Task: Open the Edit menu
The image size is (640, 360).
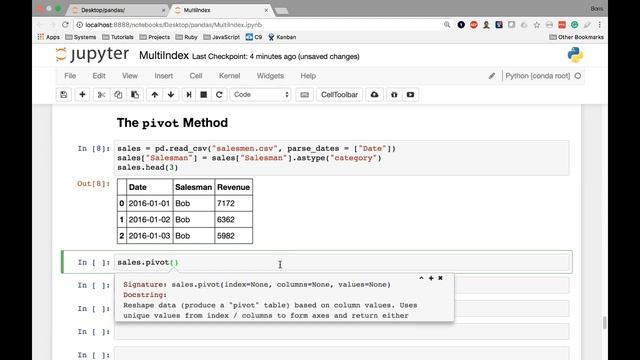Action: [x=99, y=76]
